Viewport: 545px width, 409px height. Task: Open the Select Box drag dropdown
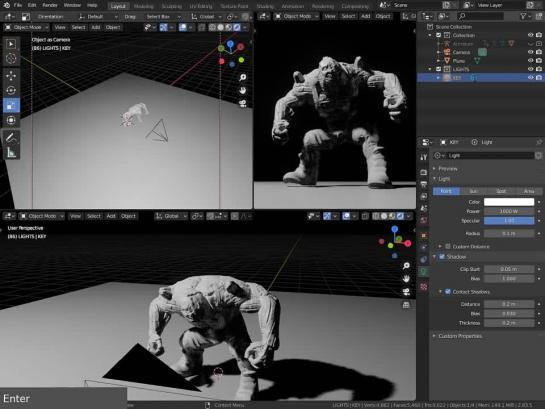pos(163,17)
